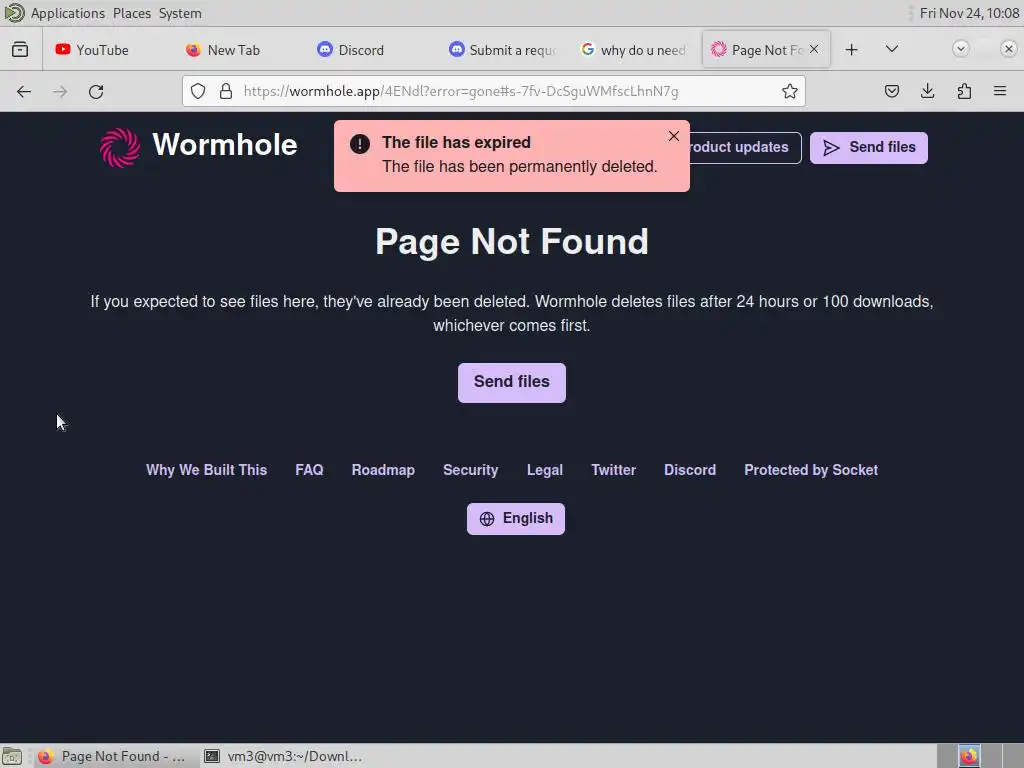Click the site padlock icon
The height and width of the screenshot is (768, 1024).
click(x=226, y=91)
